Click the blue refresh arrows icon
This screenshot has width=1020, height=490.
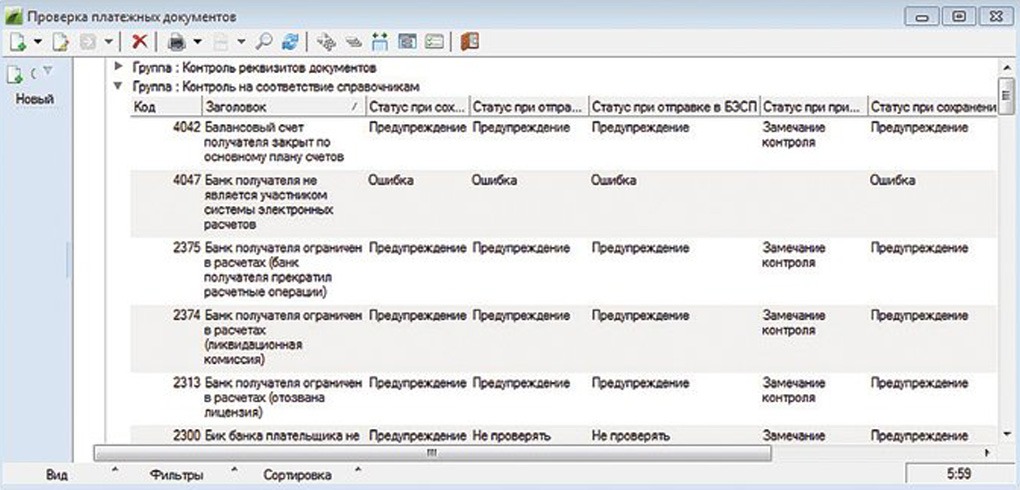point(291,42)
